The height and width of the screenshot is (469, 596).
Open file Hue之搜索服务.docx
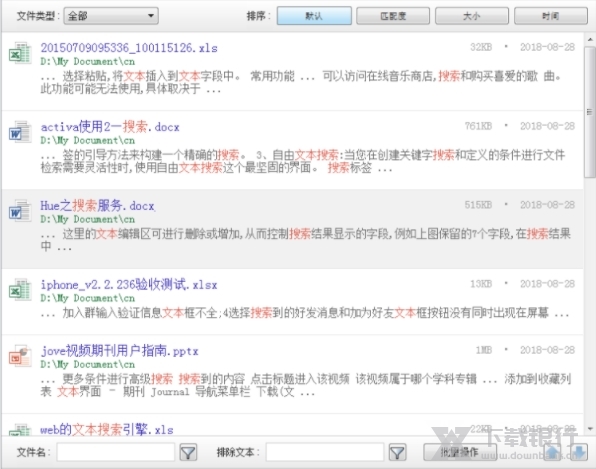[x=98, y=206]
